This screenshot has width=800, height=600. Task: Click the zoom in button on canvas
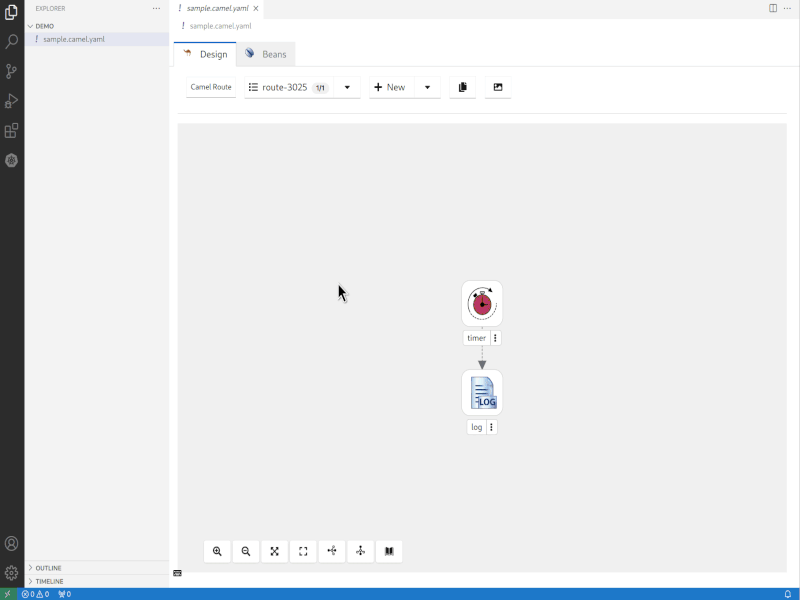coord(217,551)
